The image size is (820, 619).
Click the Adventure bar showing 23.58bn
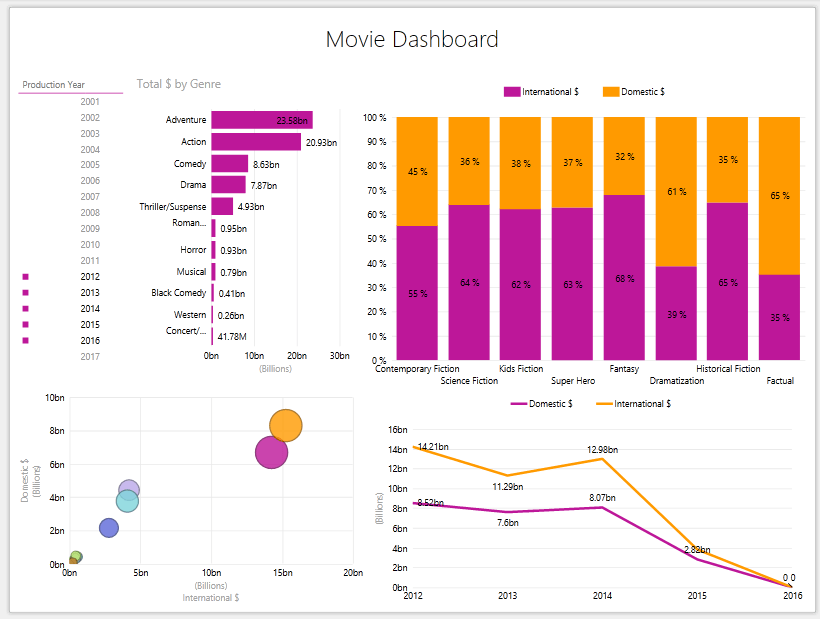(x=261, y=120)
